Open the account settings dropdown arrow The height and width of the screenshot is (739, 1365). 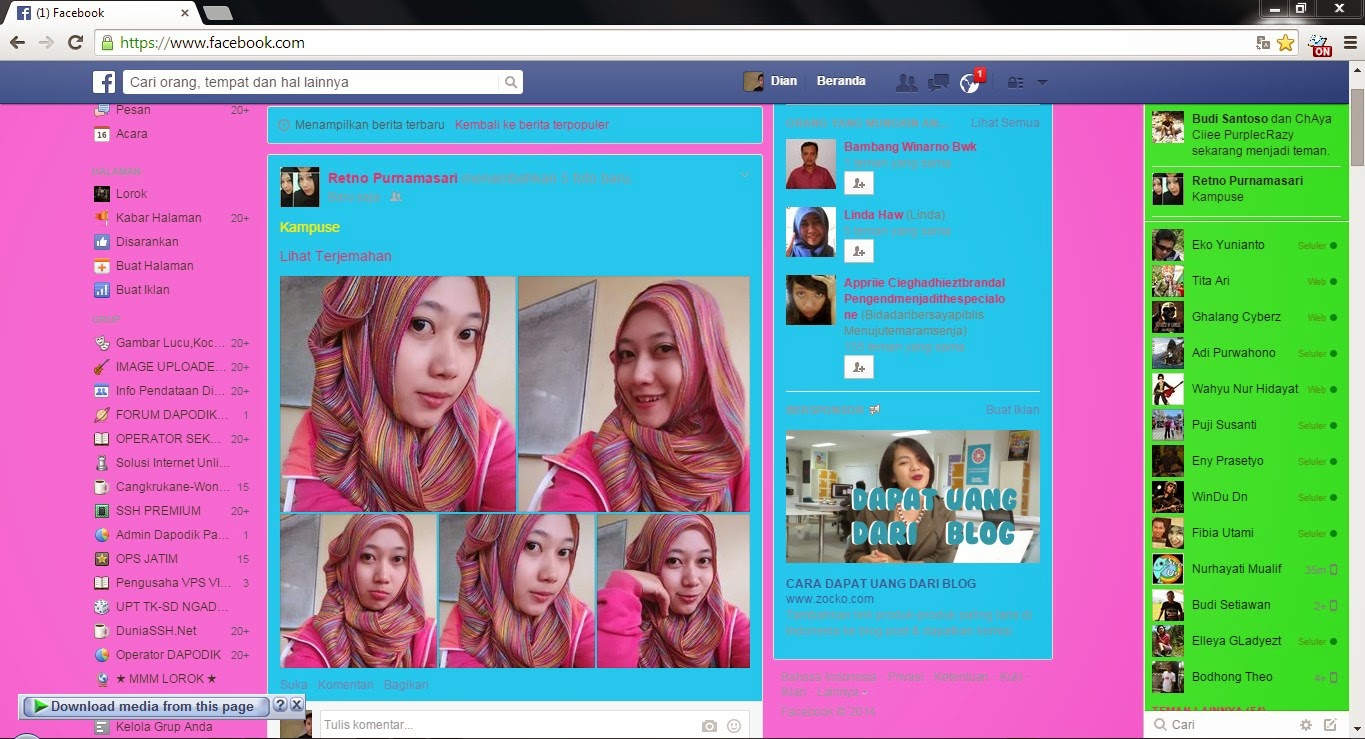1041,81
